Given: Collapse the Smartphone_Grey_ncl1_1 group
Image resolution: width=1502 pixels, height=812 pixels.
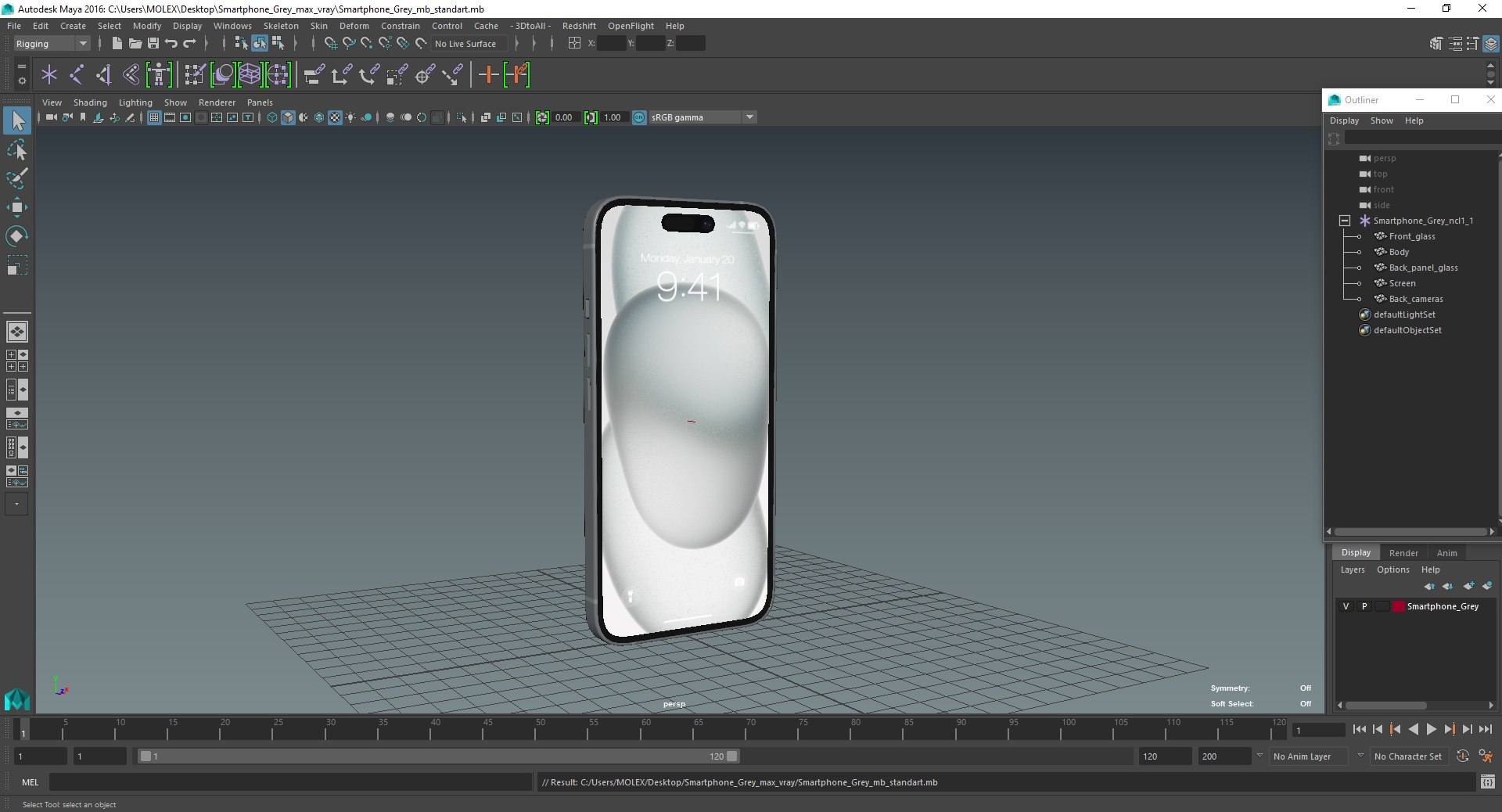Looking at the screenshot, I should [1344, 221].
